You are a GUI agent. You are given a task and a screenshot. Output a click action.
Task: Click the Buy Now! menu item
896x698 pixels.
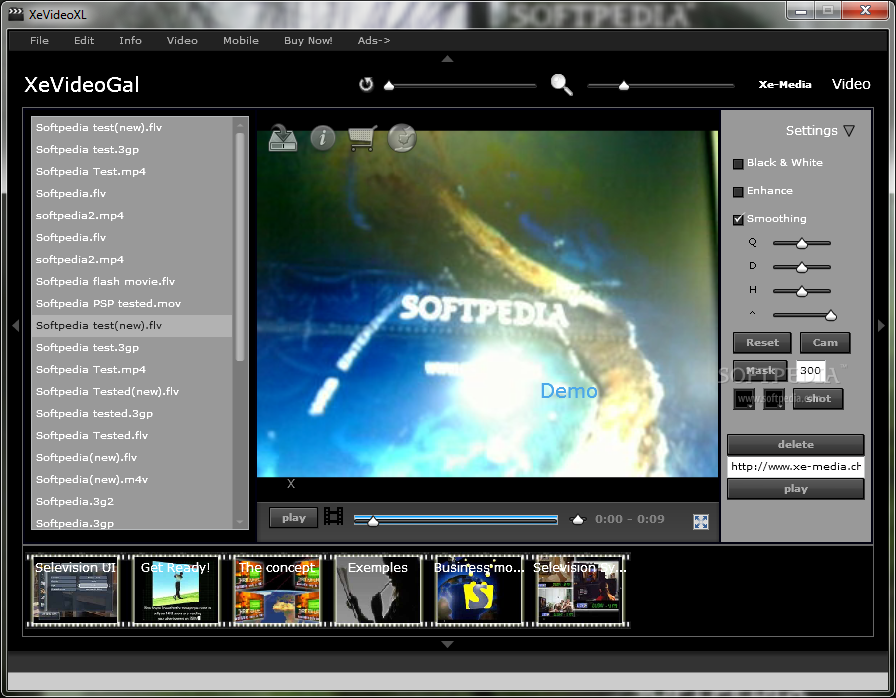(308, 41)
